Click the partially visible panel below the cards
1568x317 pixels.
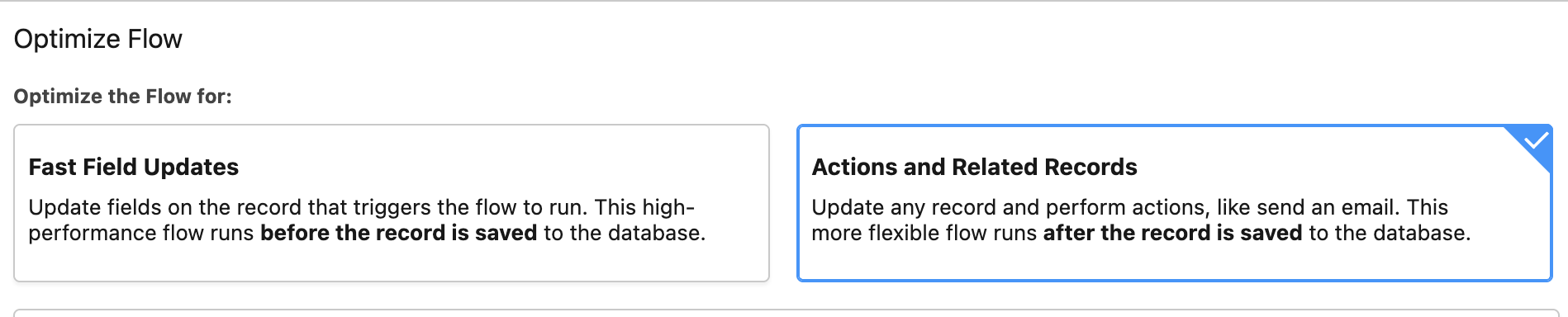[784, 313]
